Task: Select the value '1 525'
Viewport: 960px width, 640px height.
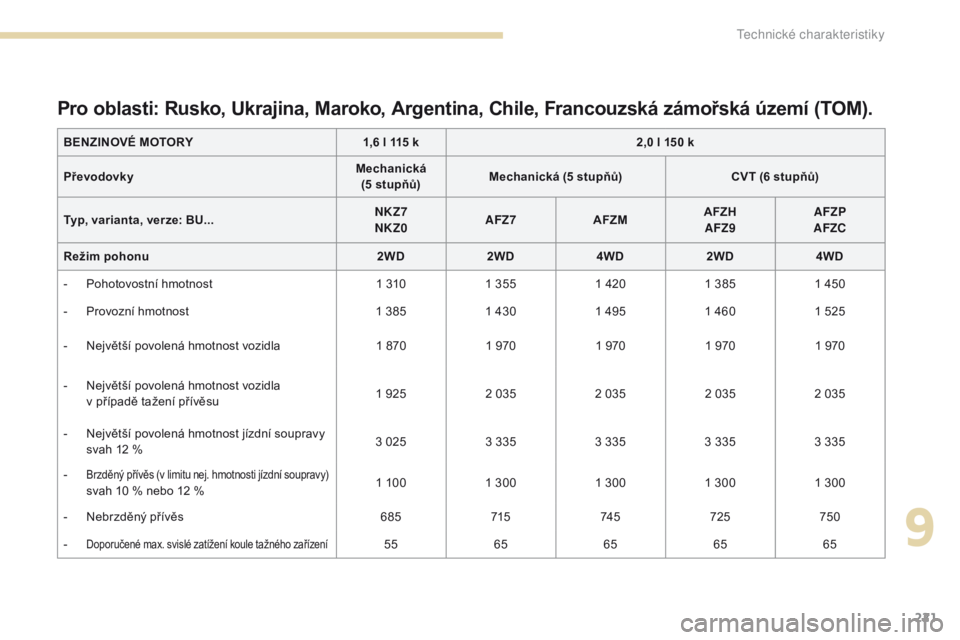Action: pos(830,311)
